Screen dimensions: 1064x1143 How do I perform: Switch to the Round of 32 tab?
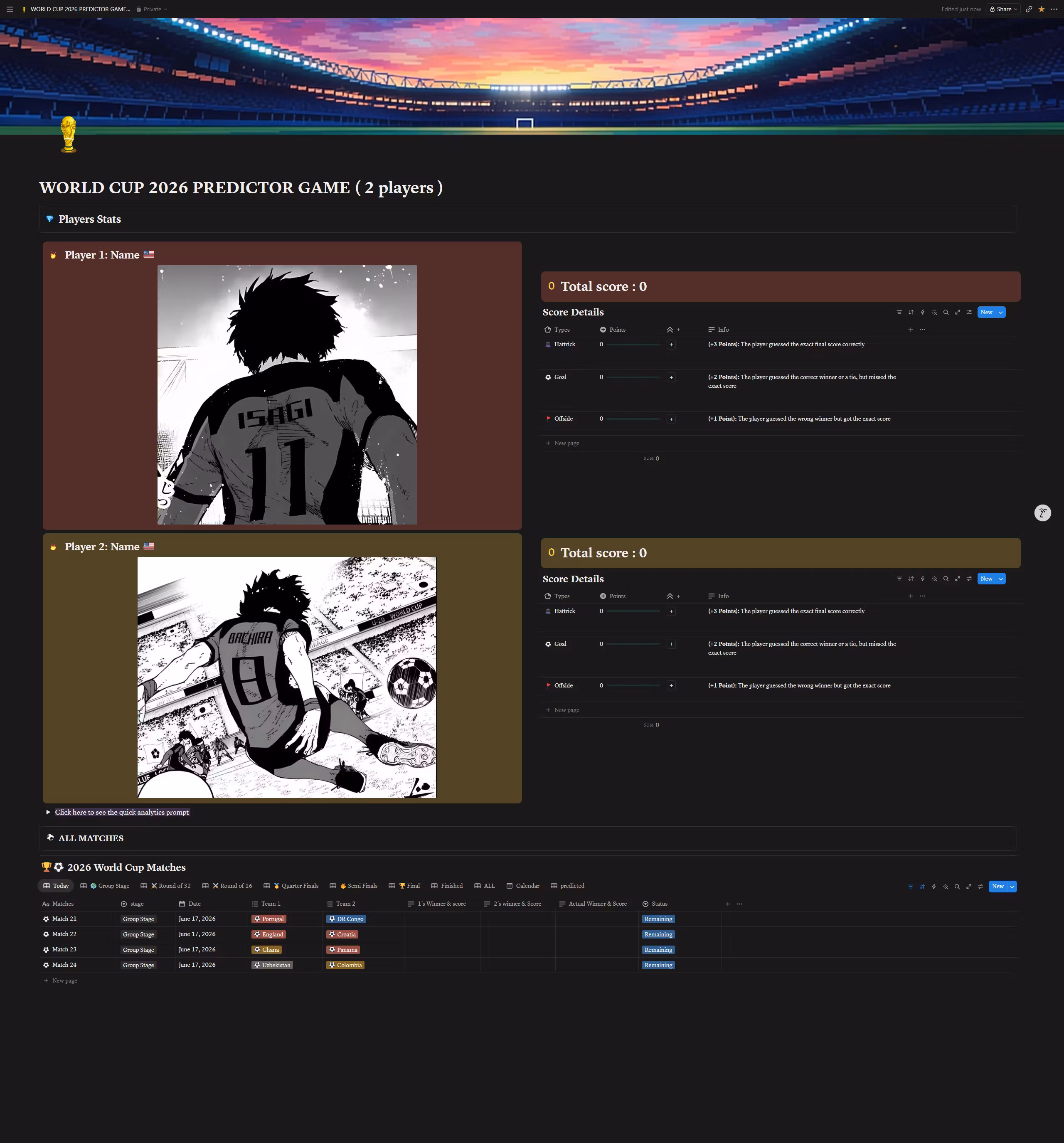165,886
